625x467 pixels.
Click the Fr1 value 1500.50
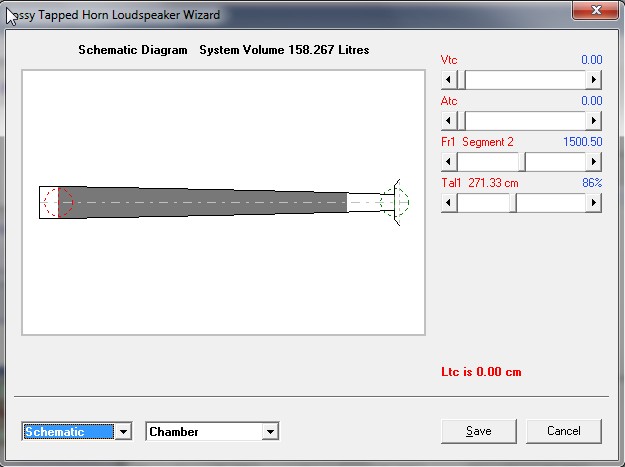coord(582,142)
